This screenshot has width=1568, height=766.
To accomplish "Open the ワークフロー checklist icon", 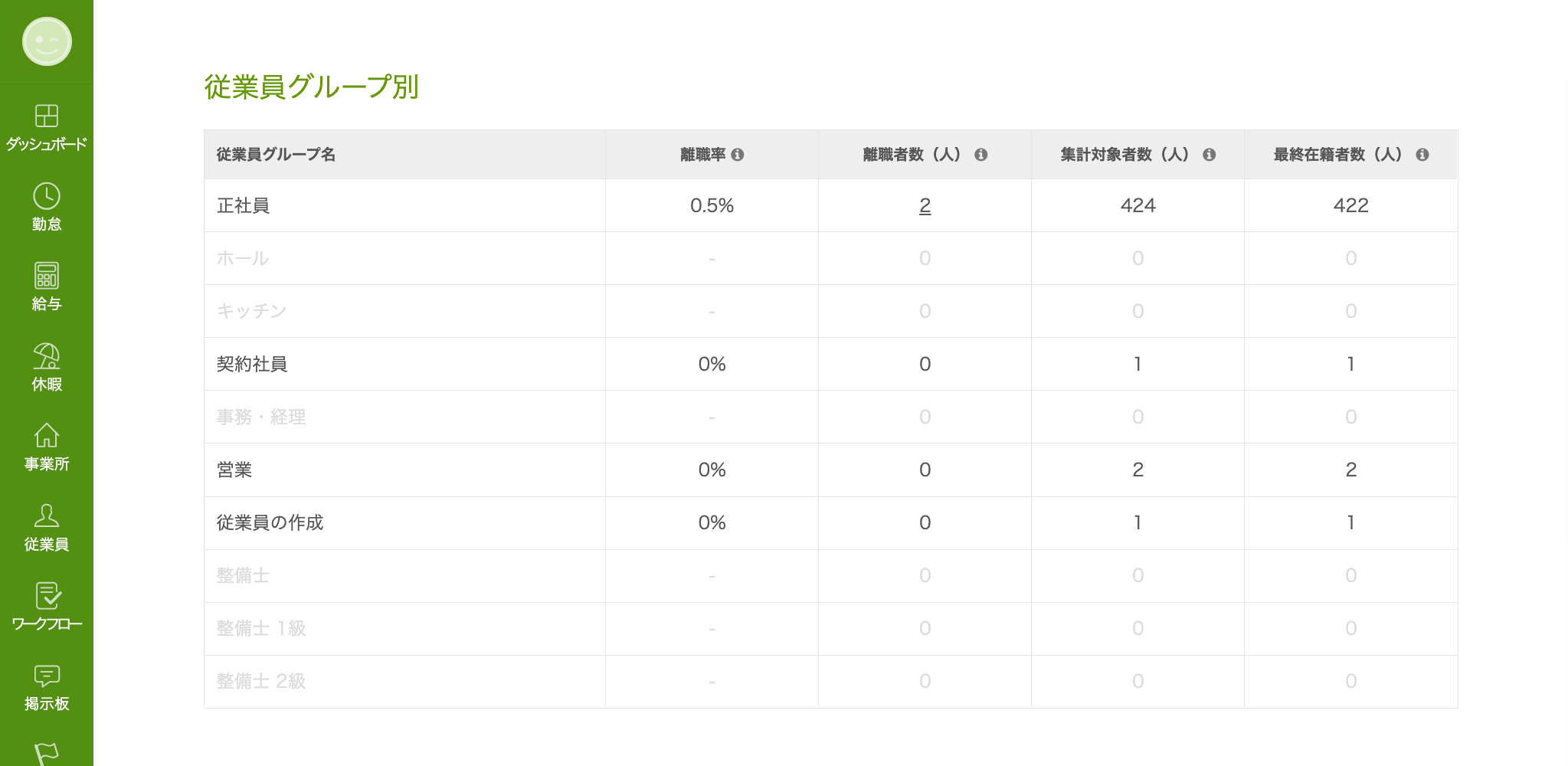I will 47,596.
